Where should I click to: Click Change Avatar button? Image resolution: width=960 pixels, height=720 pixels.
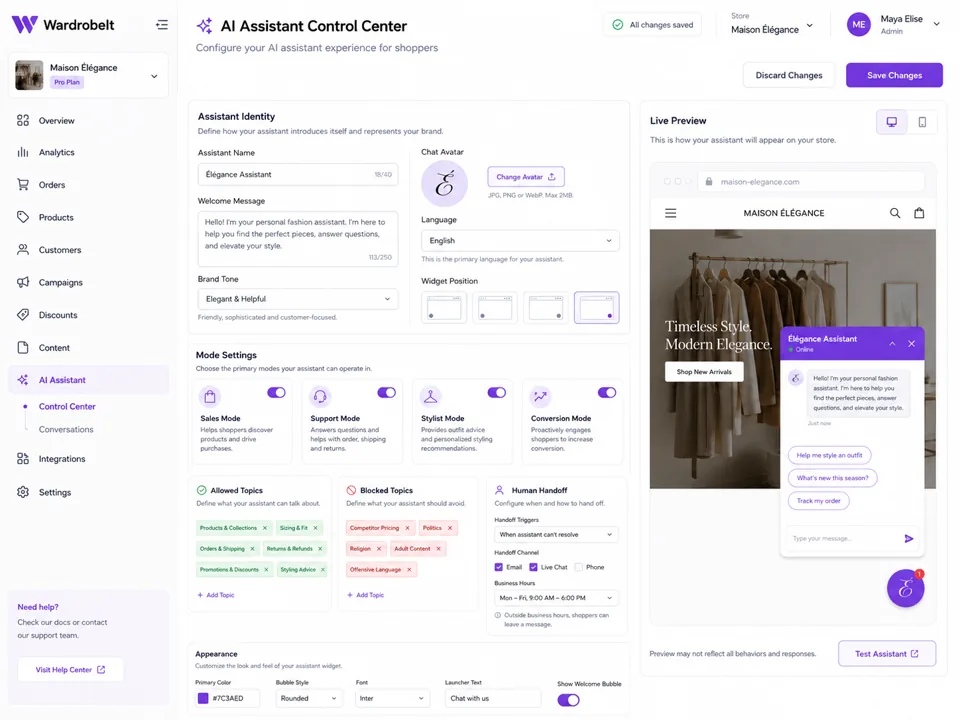pyautogui.click(x=526, y=177)
